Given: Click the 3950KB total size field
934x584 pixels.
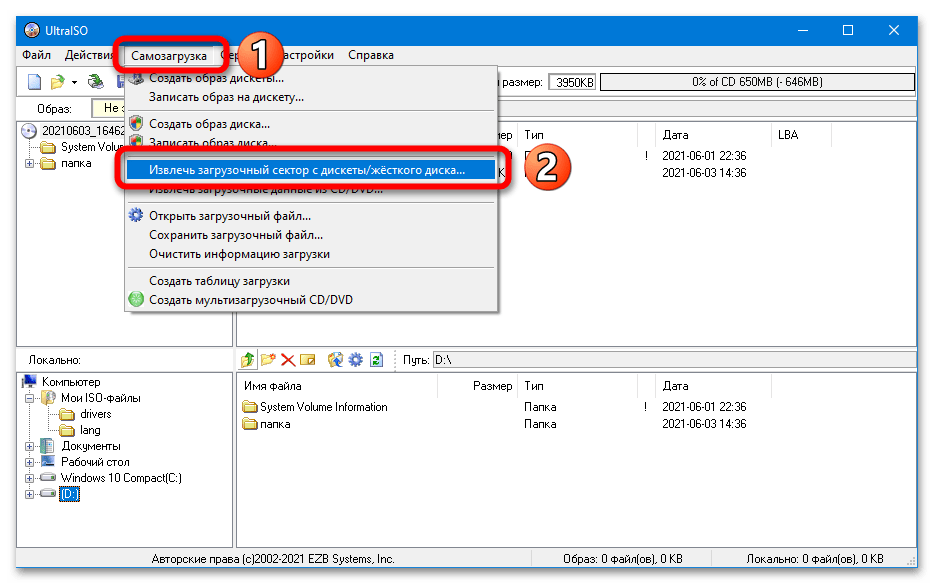Looking at the screenshot, I should coord(572,82).
